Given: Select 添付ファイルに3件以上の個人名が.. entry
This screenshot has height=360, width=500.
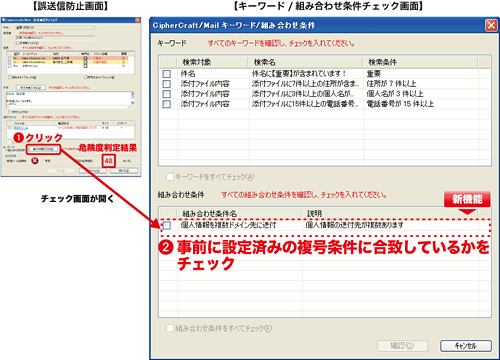Looking at the screenshot, I should [x=303, y=94].
